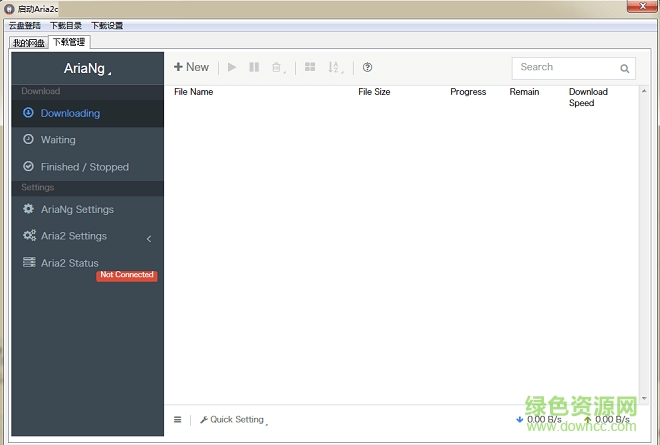The width and height of the screenshot is (660, 445).
Task: Click the upload speed indicator
Action: pyautogui.click(x=607, y=419)
